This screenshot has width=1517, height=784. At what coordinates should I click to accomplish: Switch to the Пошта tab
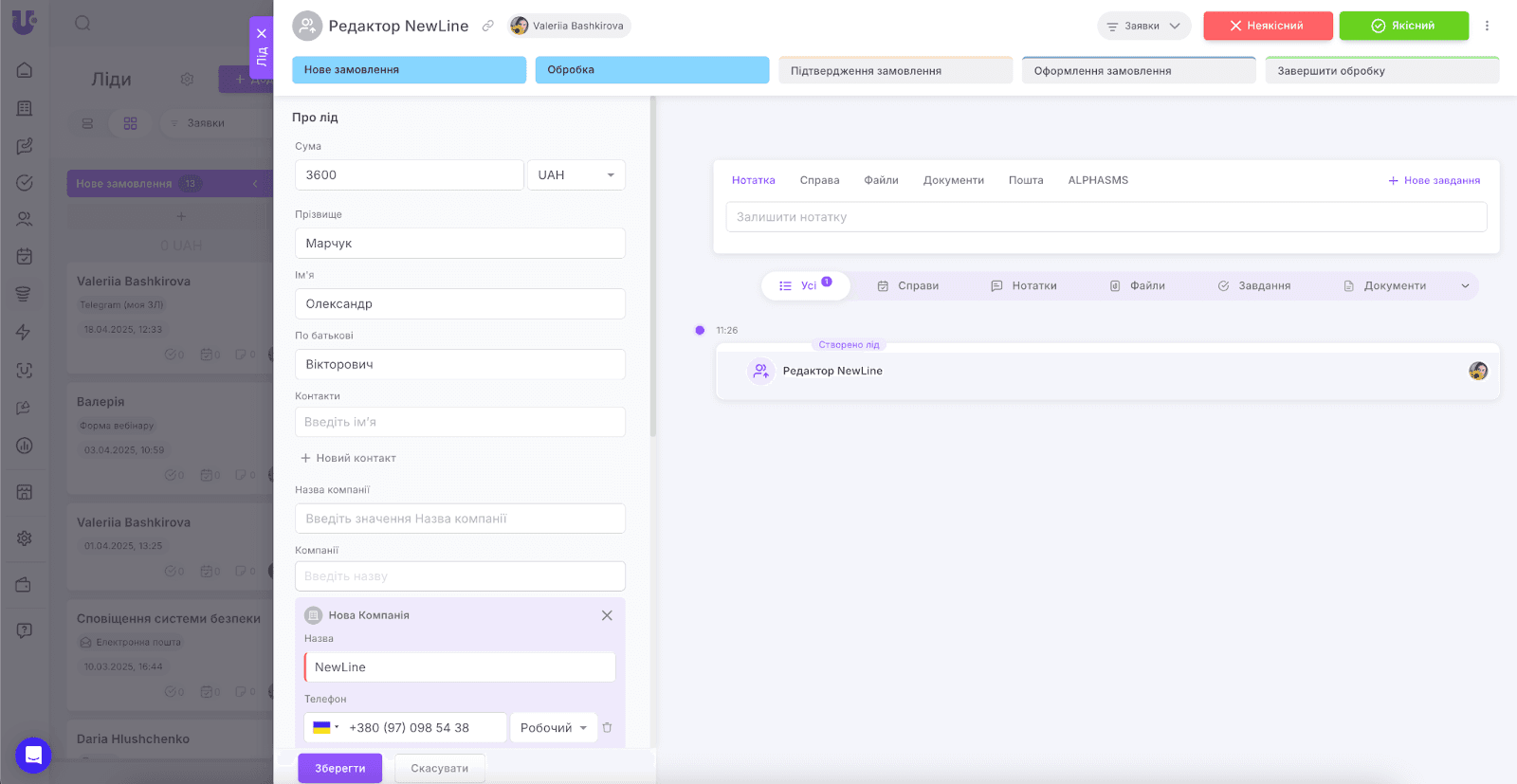[x=1026, y=180]
